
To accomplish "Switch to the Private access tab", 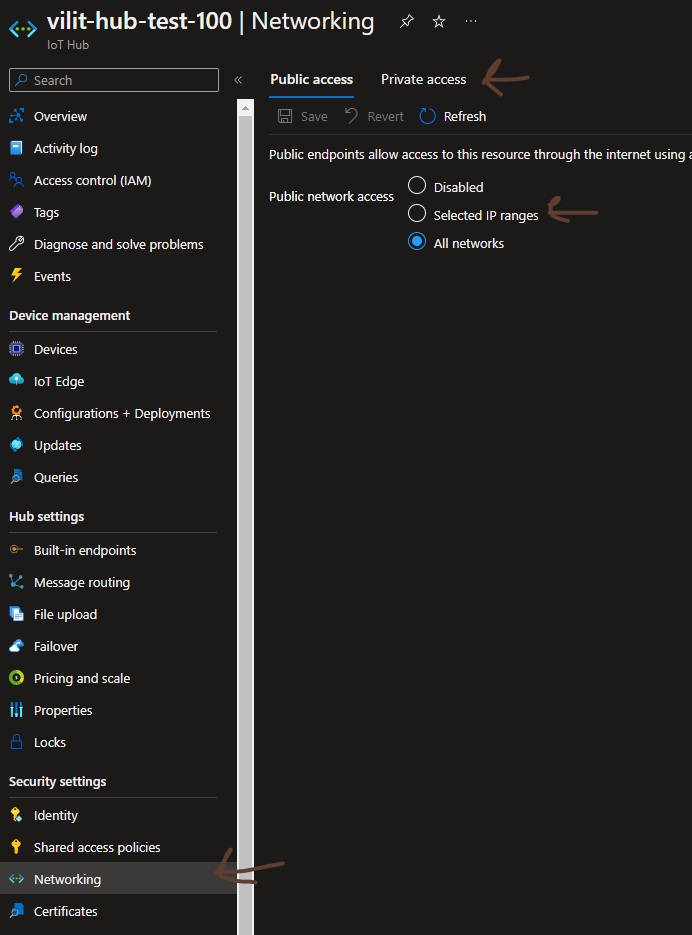I will click(x=423, y=79).
